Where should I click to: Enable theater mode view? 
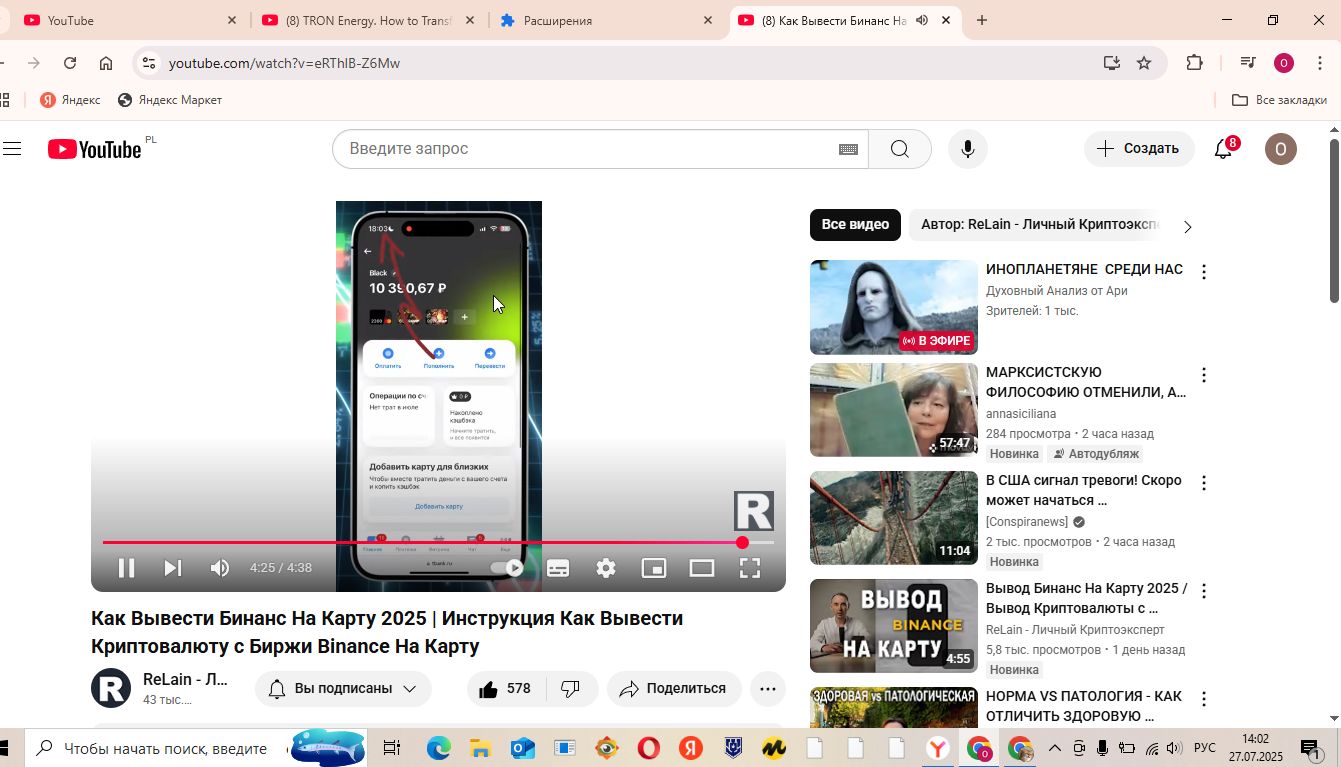coord(702,568)
